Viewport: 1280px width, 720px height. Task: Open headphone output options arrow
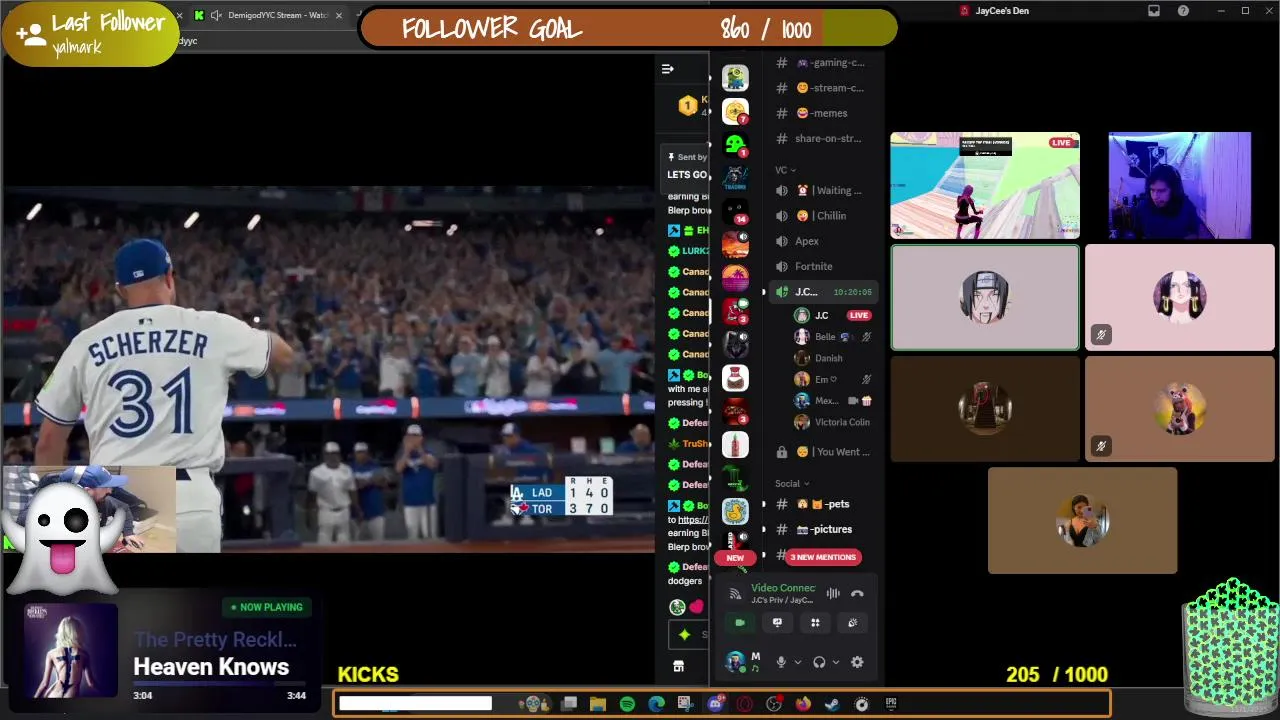pos(835,662)
